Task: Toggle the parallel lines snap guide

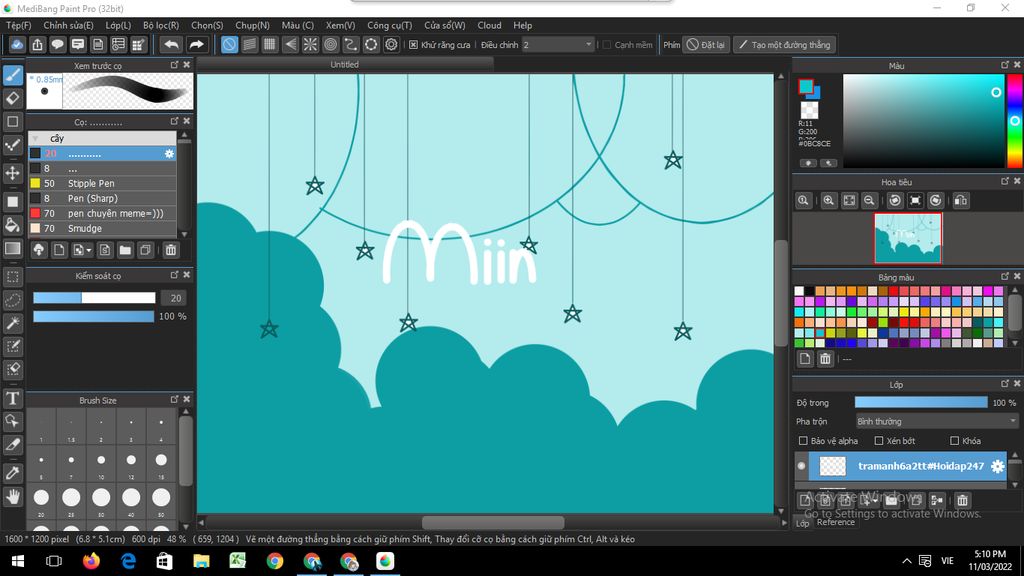Action: pyautogui.click(x=249, y=44)
